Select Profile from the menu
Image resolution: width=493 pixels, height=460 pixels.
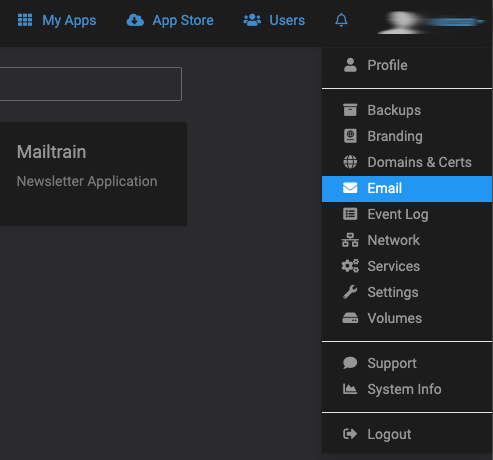[407, 65]
